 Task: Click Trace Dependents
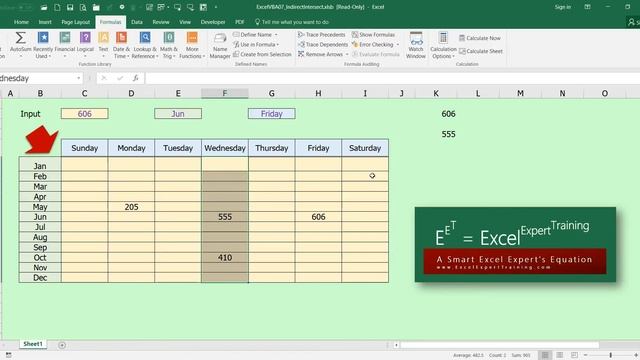click(x=323, y=44)
